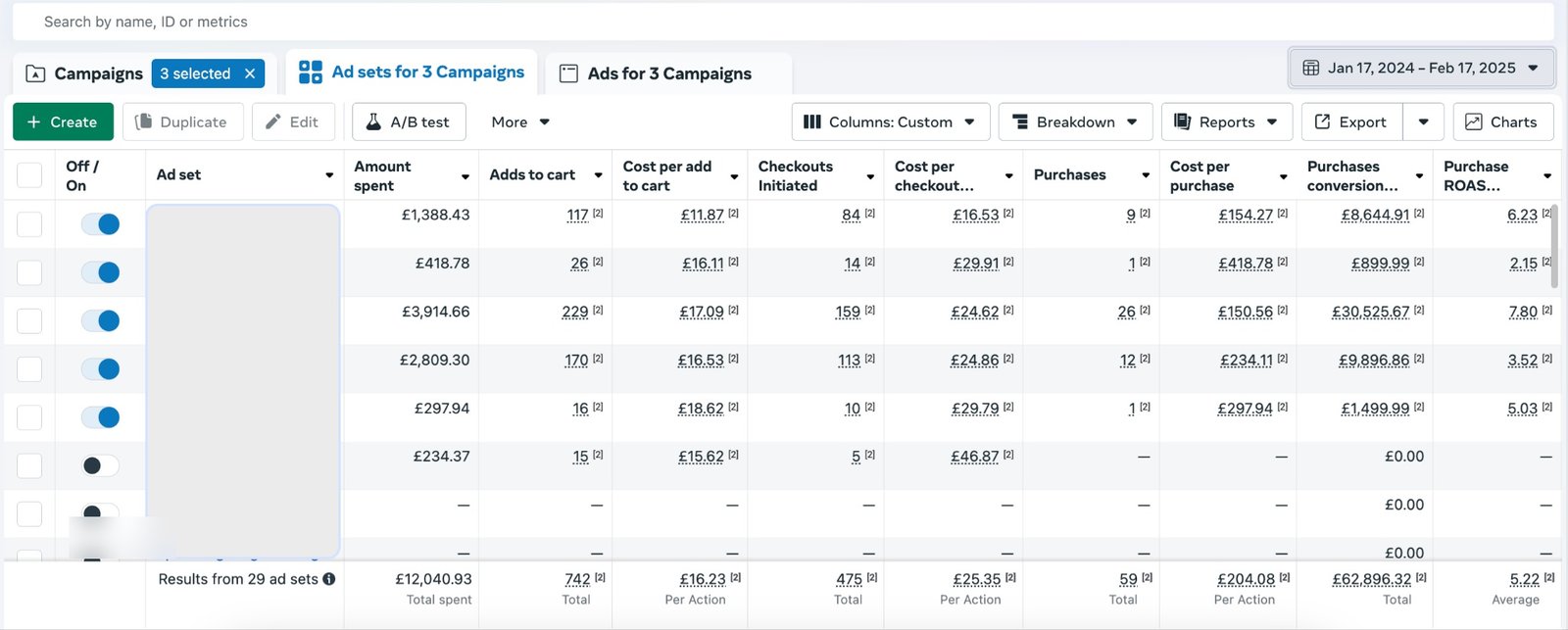Start an A/B test

click(x=409, y=121)
